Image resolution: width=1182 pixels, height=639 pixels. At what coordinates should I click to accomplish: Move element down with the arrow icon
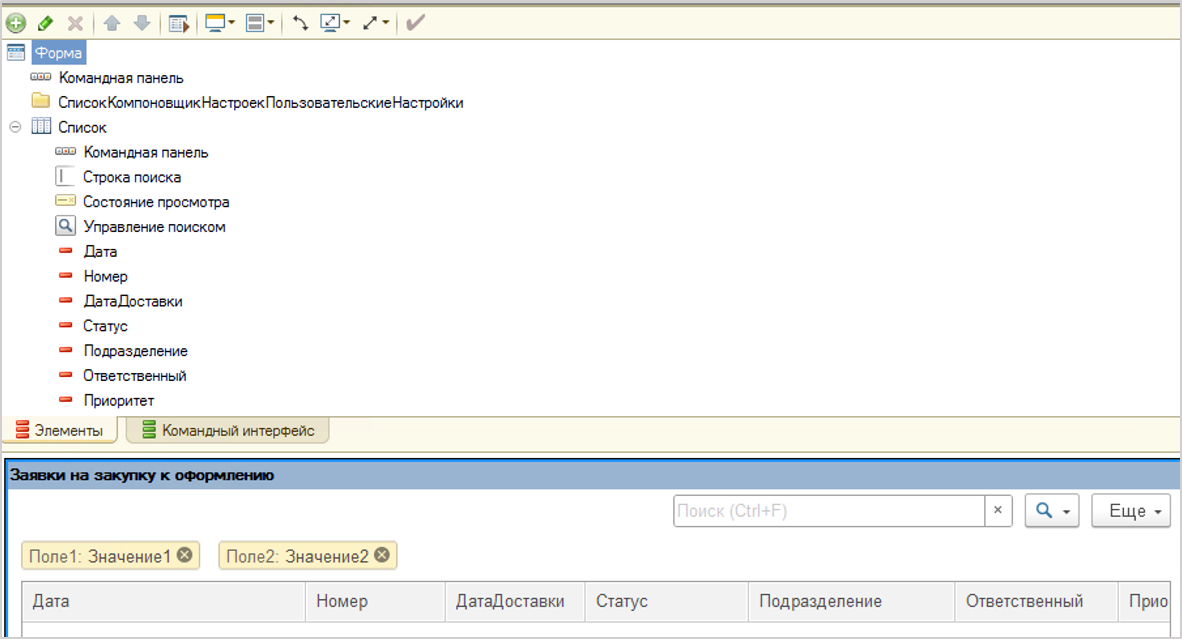[141, 22]
